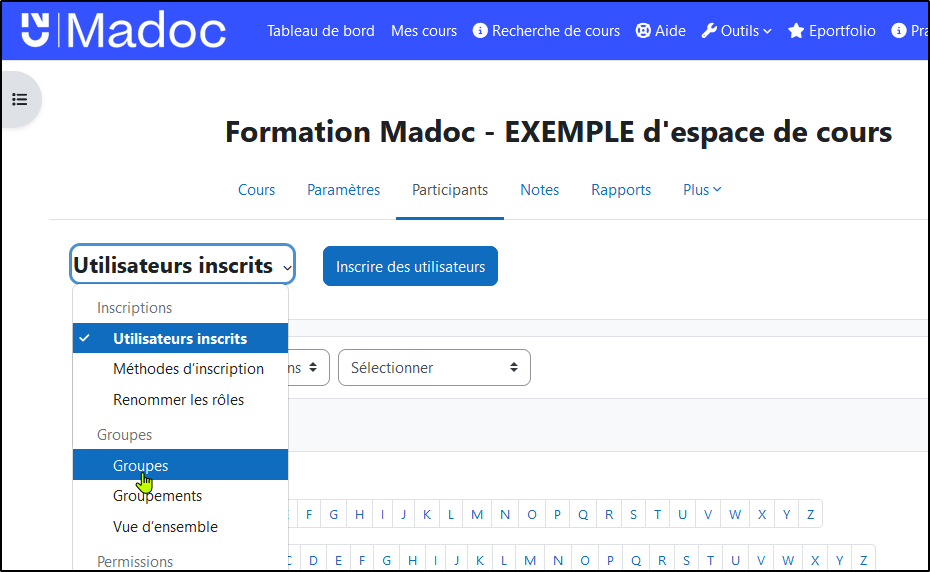Click letter P in the upper alphabet row
The width and height of the screenshot is (930, 572).
(x=557, y=514)
